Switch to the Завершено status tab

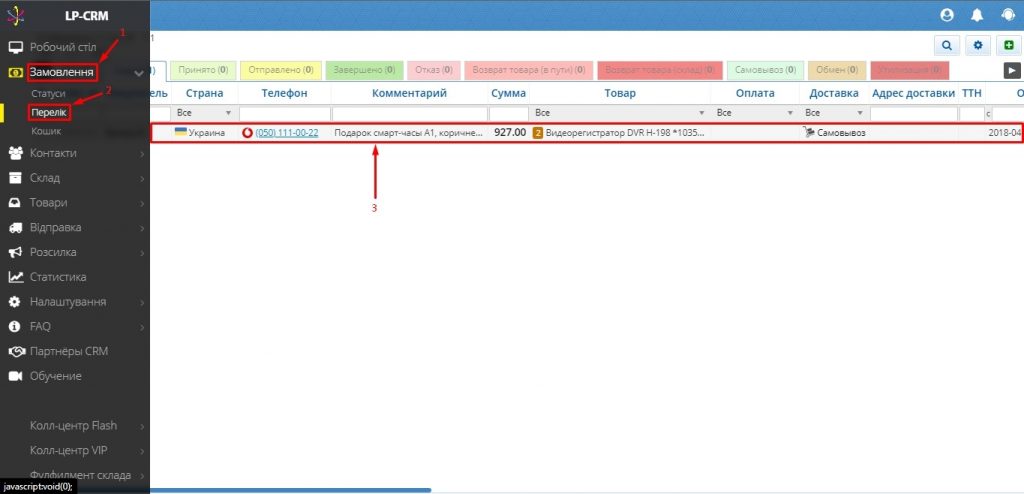pyautogui.click(x=364, y=70)
